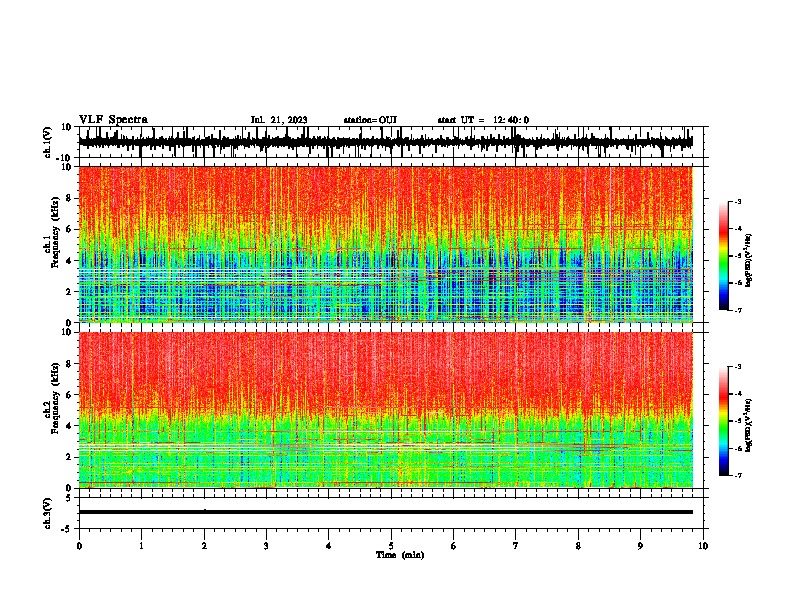792x612 pixels.
Task: Click the ch.1 color scale bar
Action: click(x=724, y=256)
